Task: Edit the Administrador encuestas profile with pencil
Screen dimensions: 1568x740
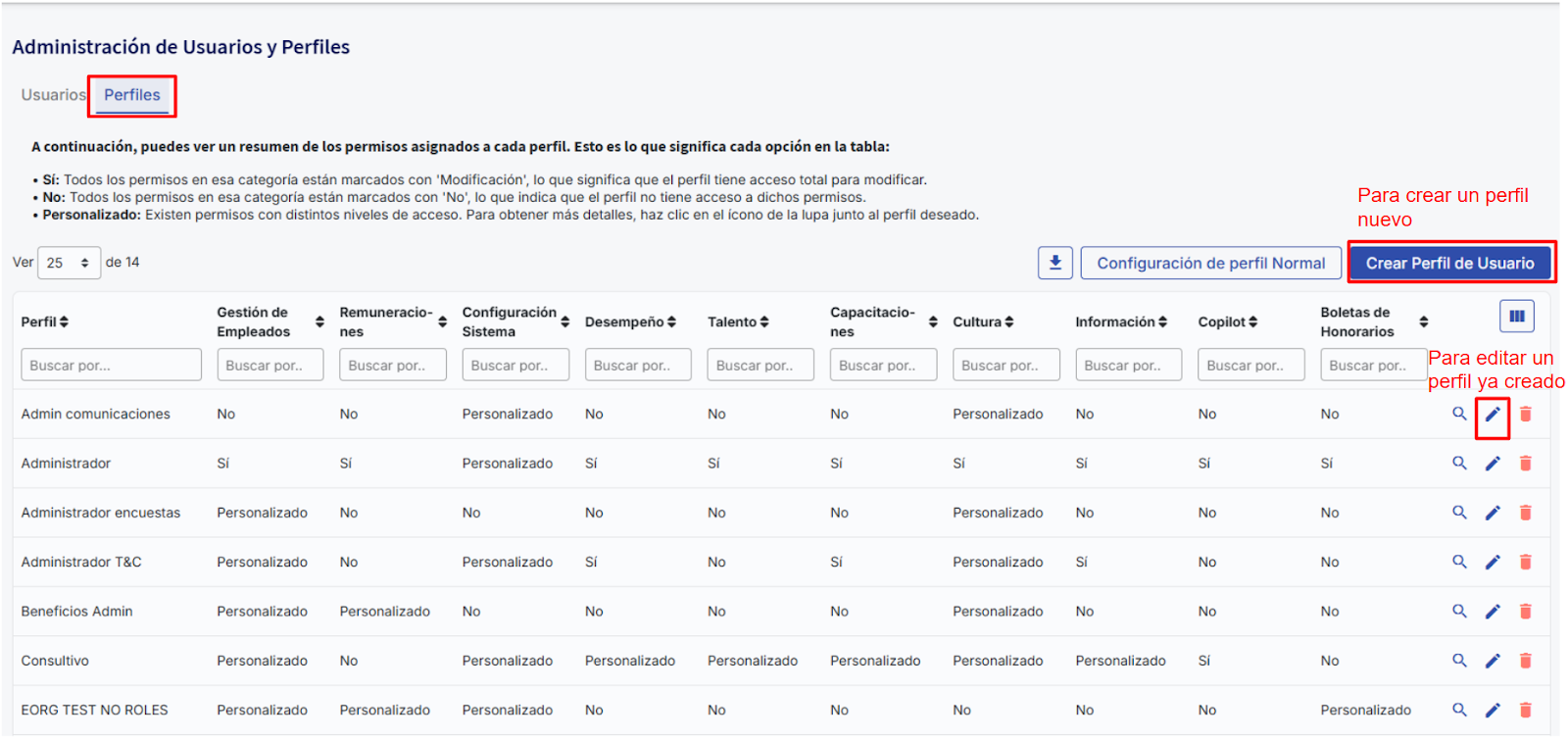Action: tap(1493, 513)
